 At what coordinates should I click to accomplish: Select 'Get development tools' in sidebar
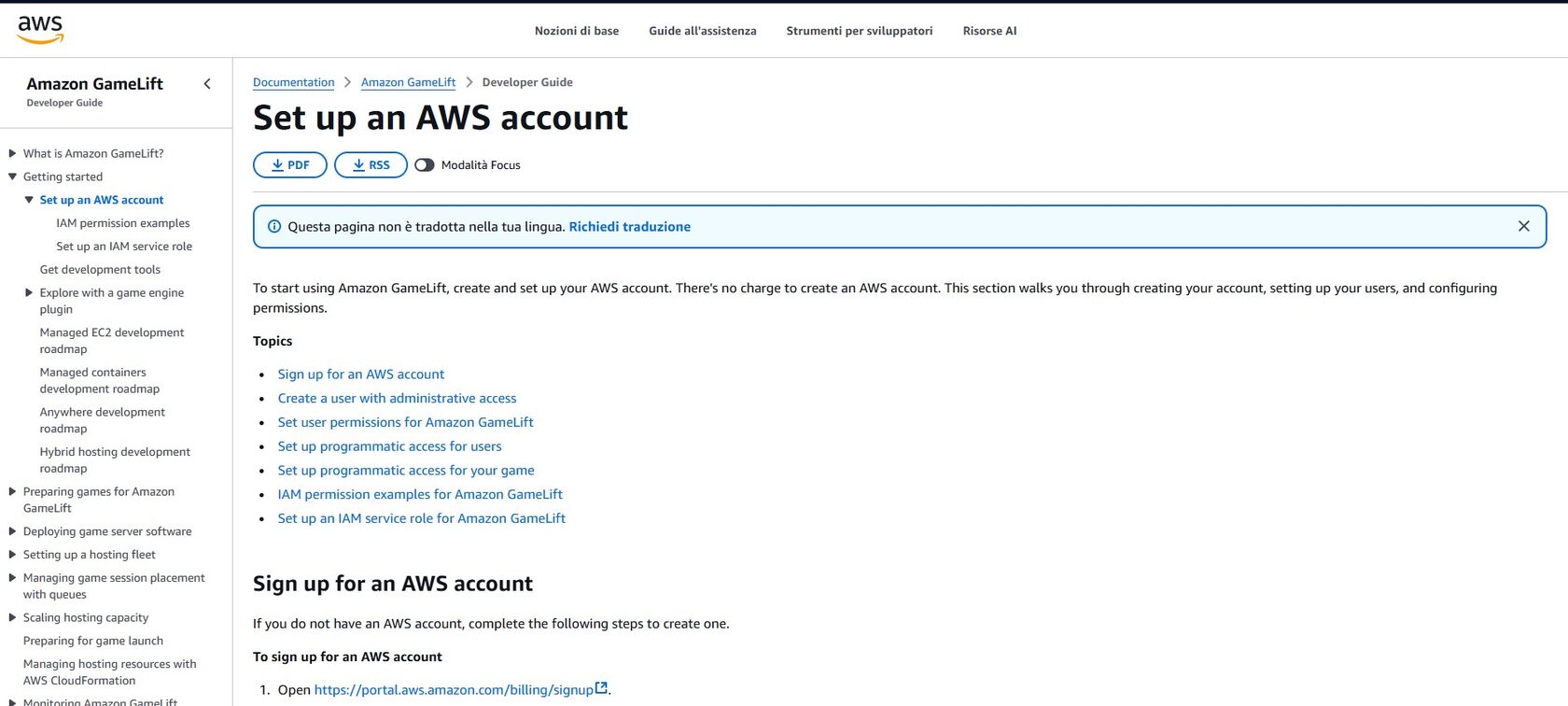click(x=100, y=270)
